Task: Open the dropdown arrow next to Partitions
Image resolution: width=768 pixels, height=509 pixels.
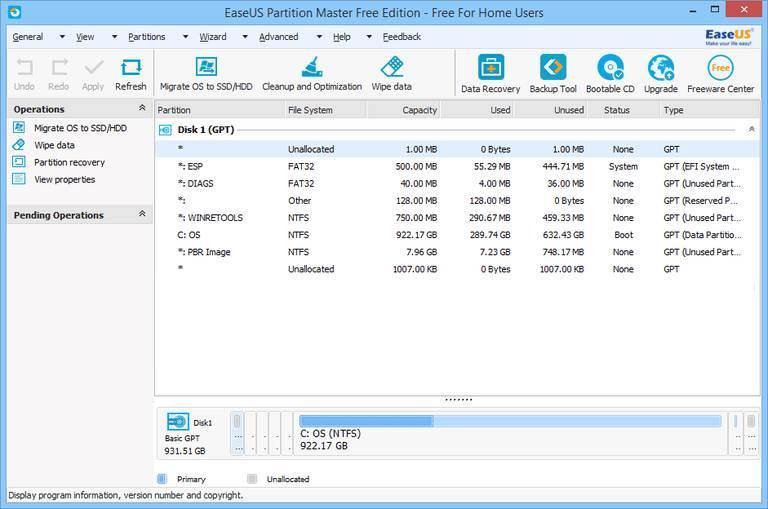Action: point(186,37)
